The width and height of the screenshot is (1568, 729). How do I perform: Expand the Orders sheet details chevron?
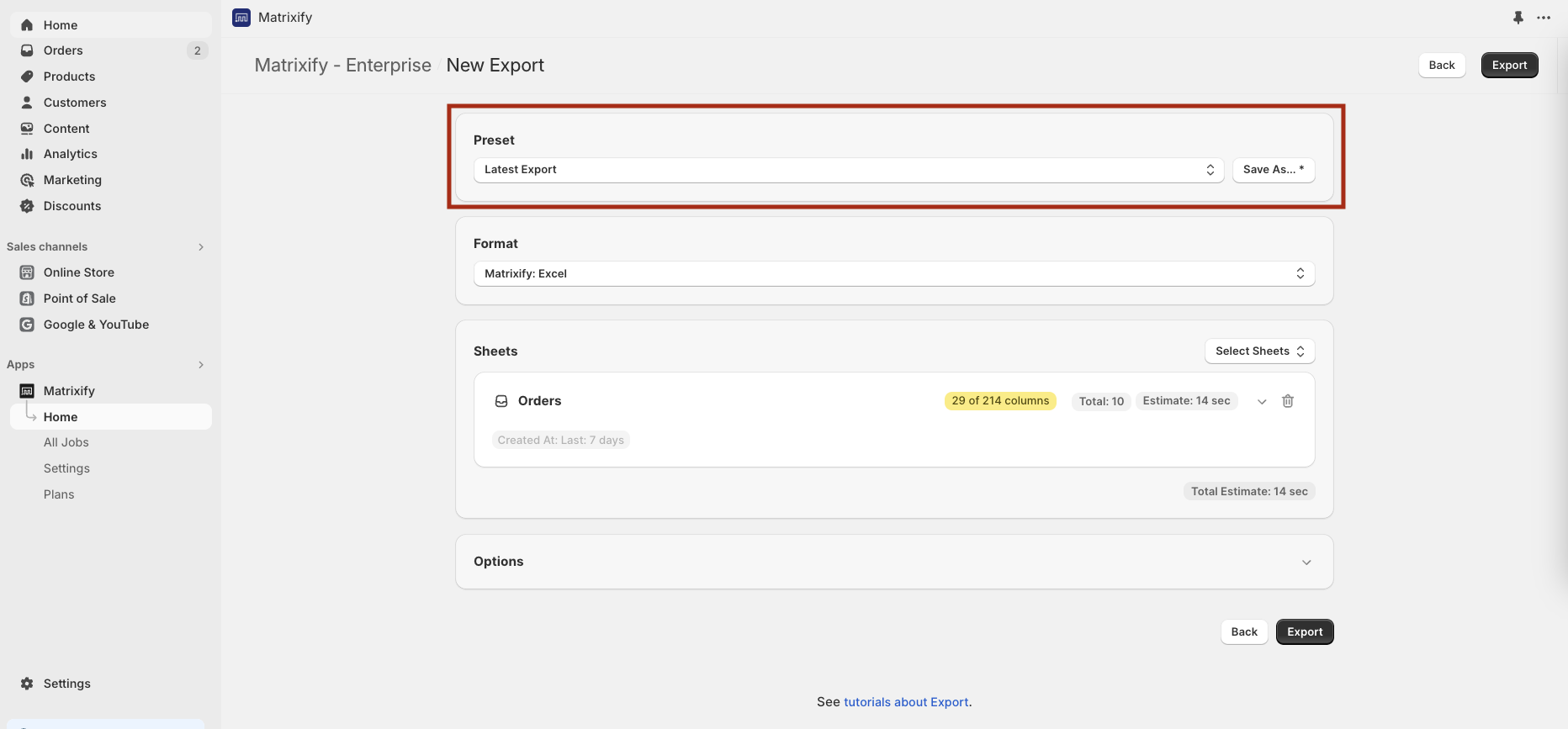[x=1262, y=402]
